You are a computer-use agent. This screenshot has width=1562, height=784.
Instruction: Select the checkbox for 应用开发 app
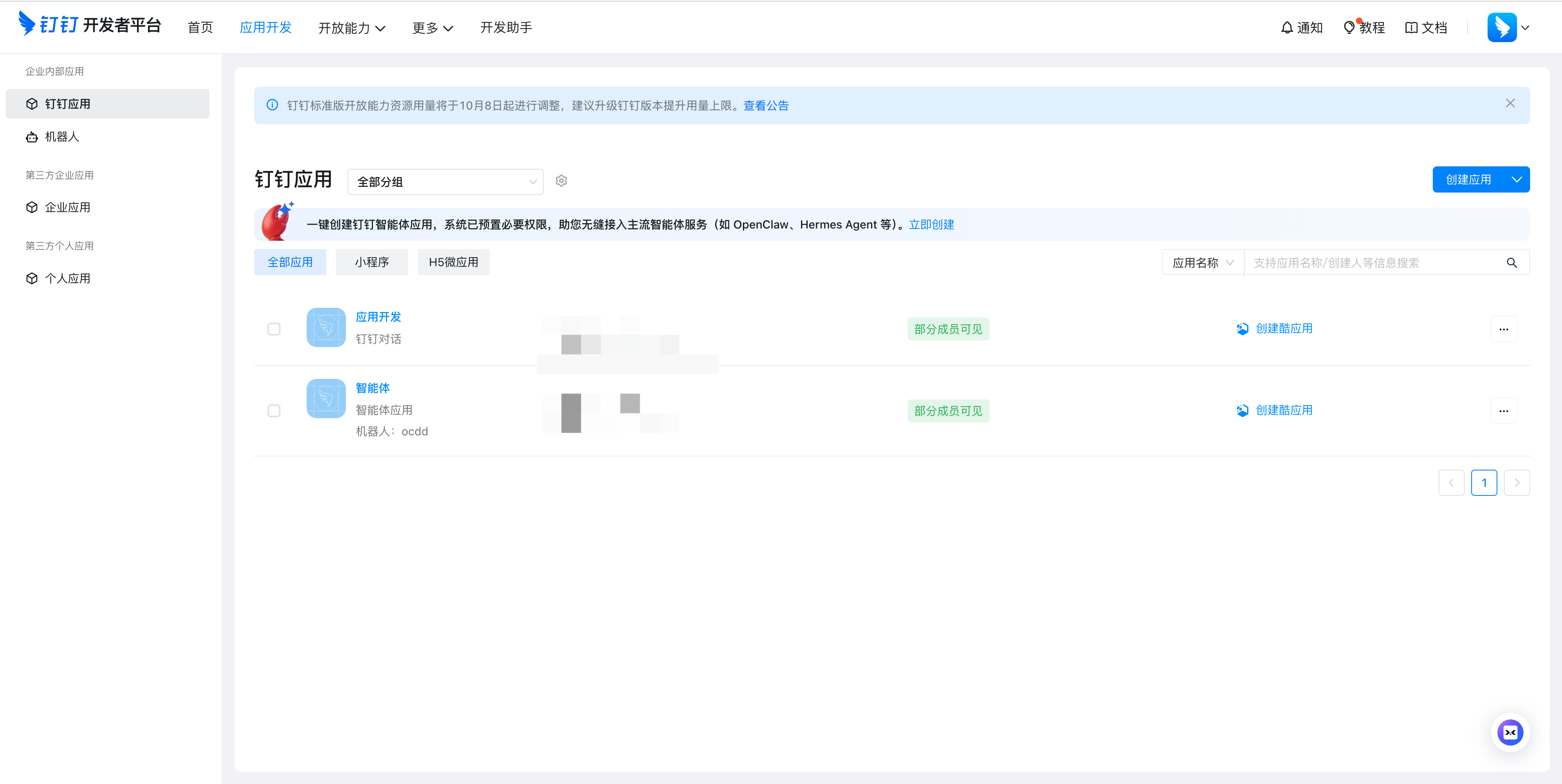pos(274,329)
